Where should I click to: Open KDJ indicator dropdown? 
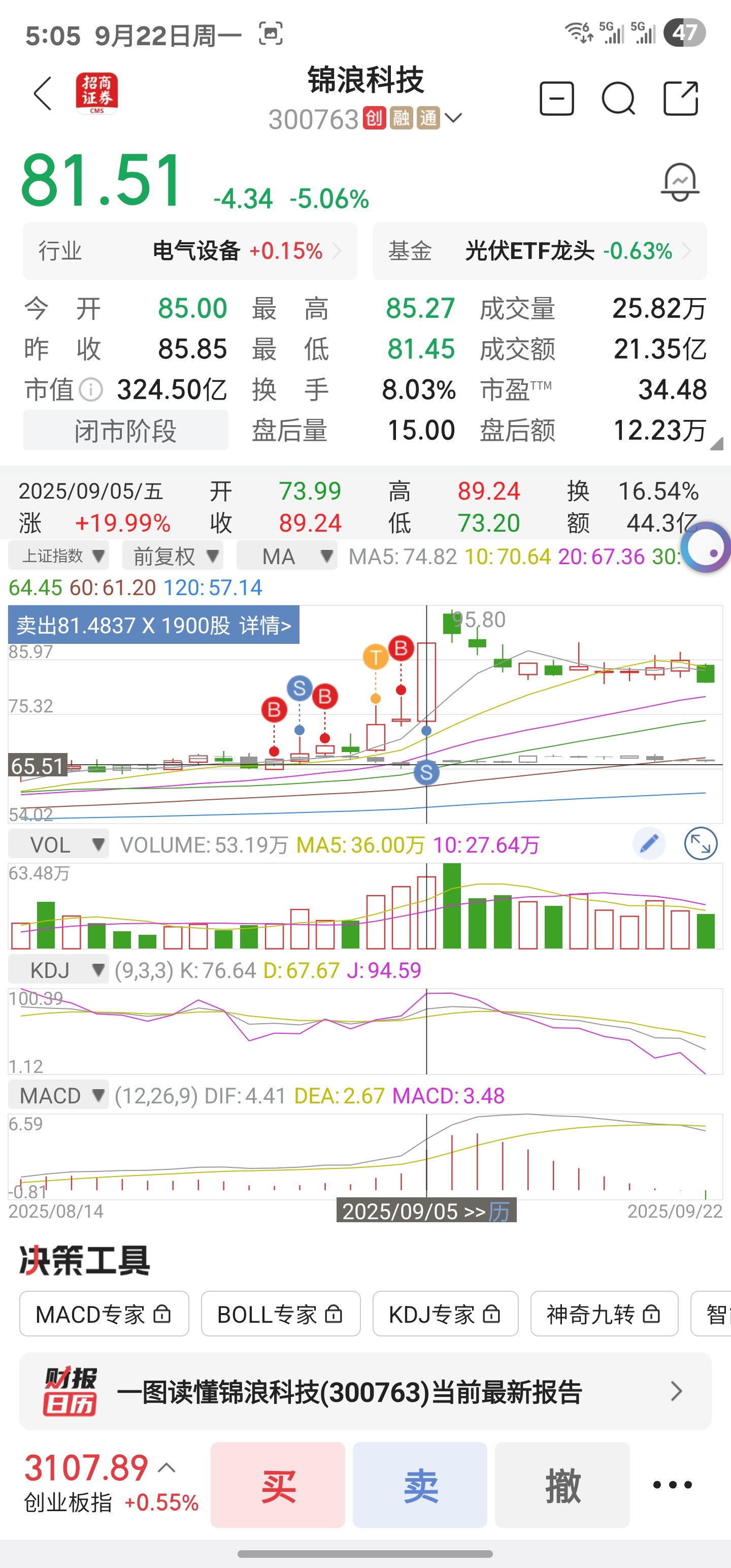58,970
